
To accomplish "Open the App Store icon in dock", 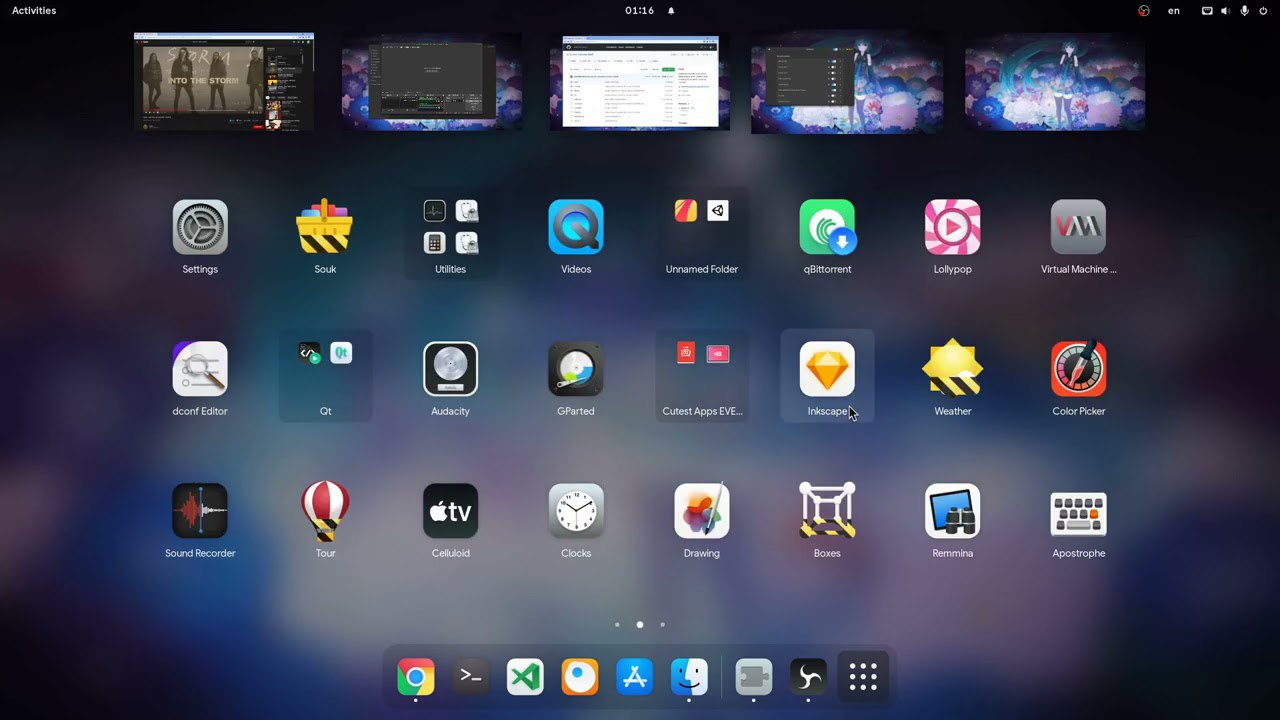I will click(x=635, y=677).
